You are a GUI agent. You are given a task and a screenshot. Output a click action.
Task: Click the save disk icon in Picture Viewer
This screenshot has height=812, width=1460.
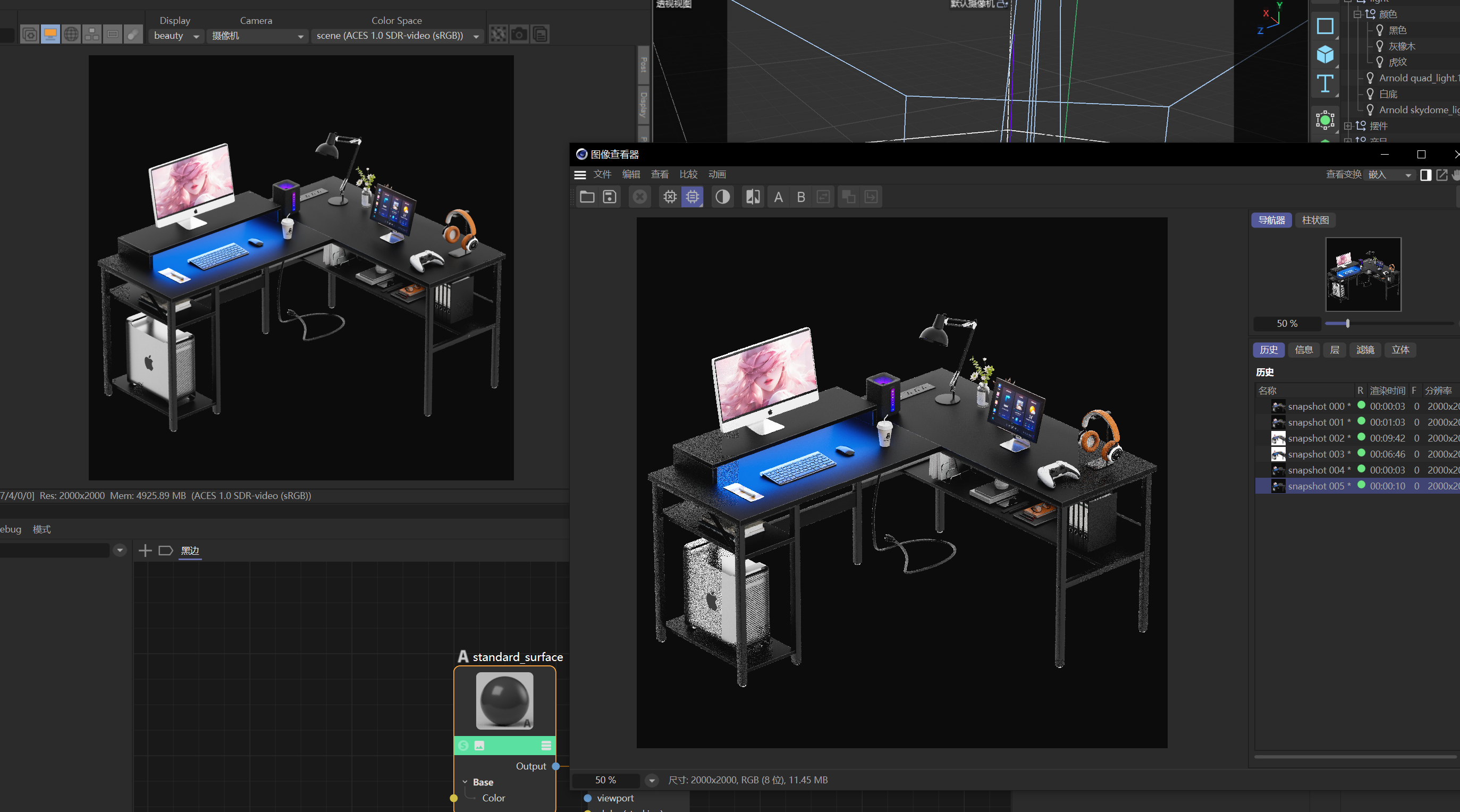609,197
